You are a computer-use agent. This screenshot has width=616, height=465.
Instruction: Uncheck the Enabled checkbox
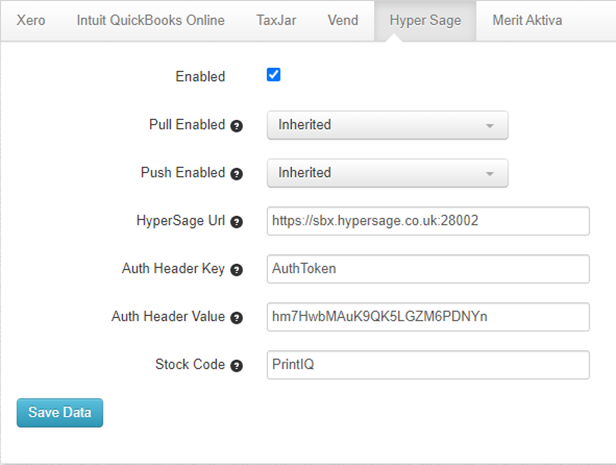[274, 75]
